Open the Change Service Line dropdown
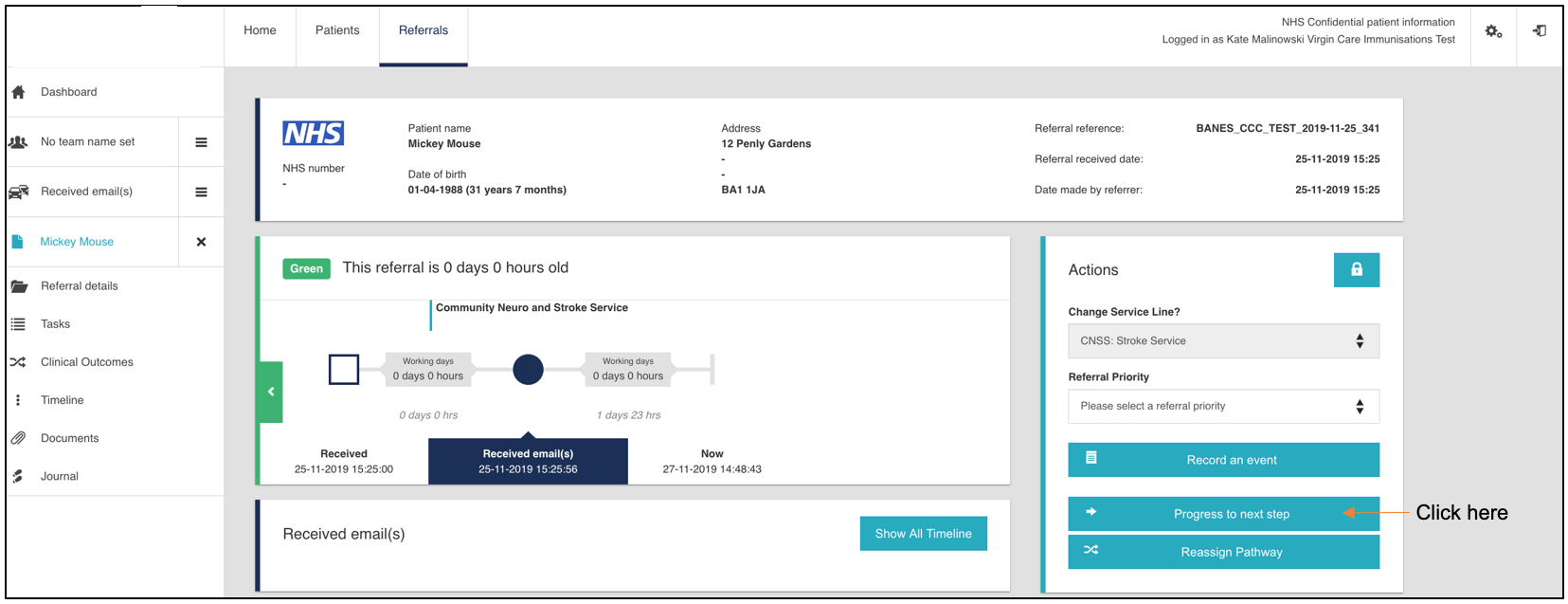 click(x=1222, y=341)
